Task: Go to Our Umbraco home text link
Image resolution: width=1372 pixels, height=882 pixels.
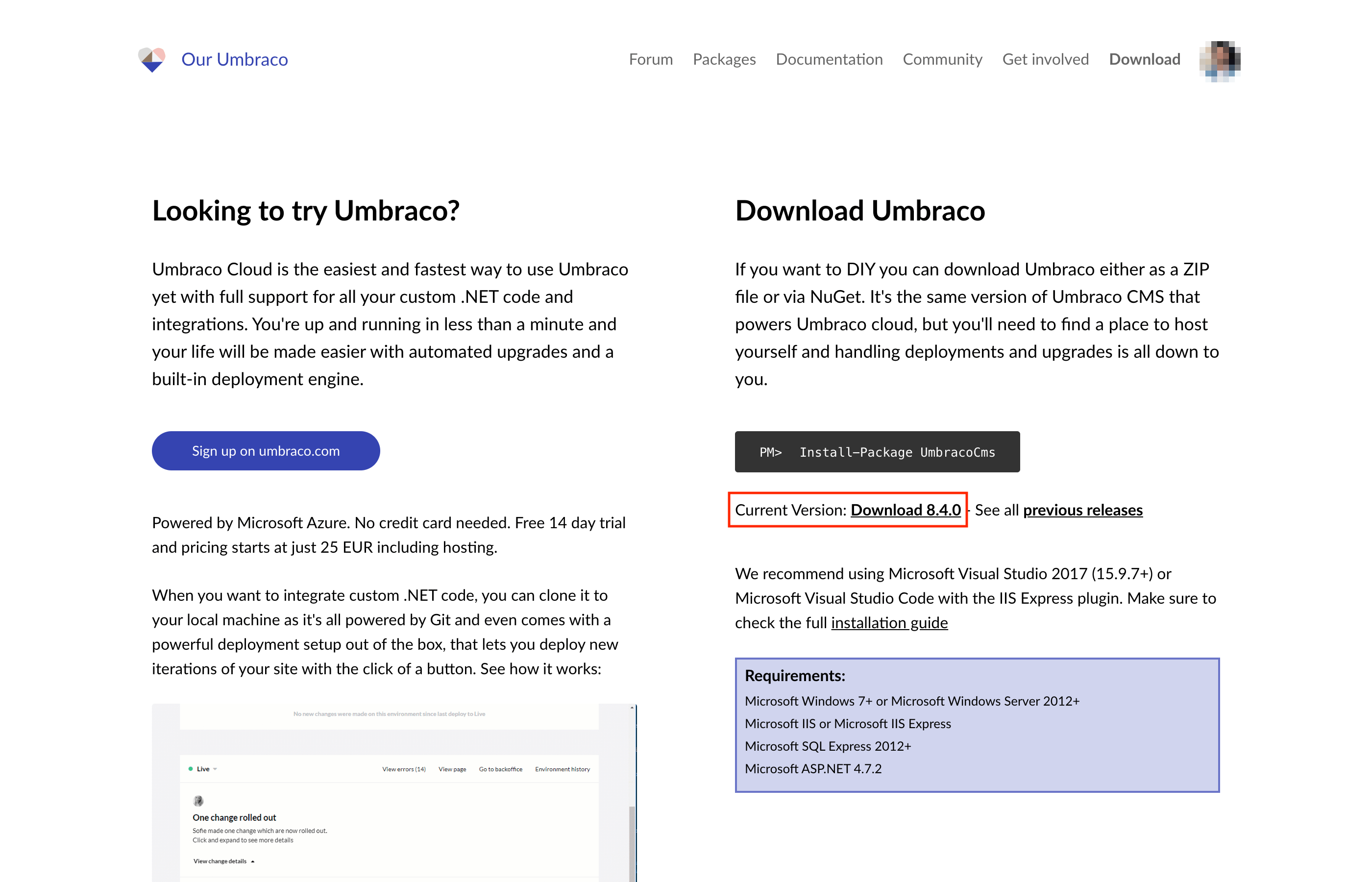Action: click(x=235, y=60)
